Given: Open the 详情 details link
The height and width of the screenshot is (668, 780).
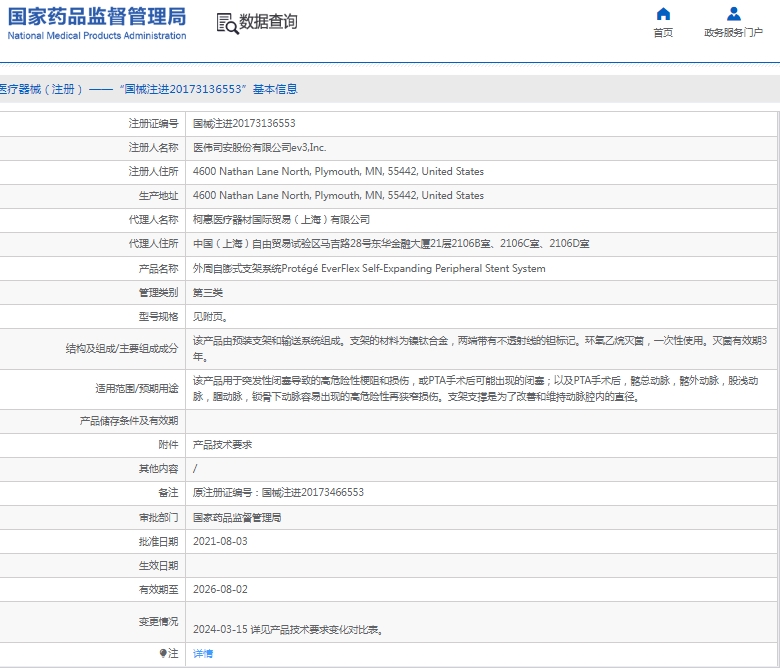Looking at the screenshot, I should point(203,654).
